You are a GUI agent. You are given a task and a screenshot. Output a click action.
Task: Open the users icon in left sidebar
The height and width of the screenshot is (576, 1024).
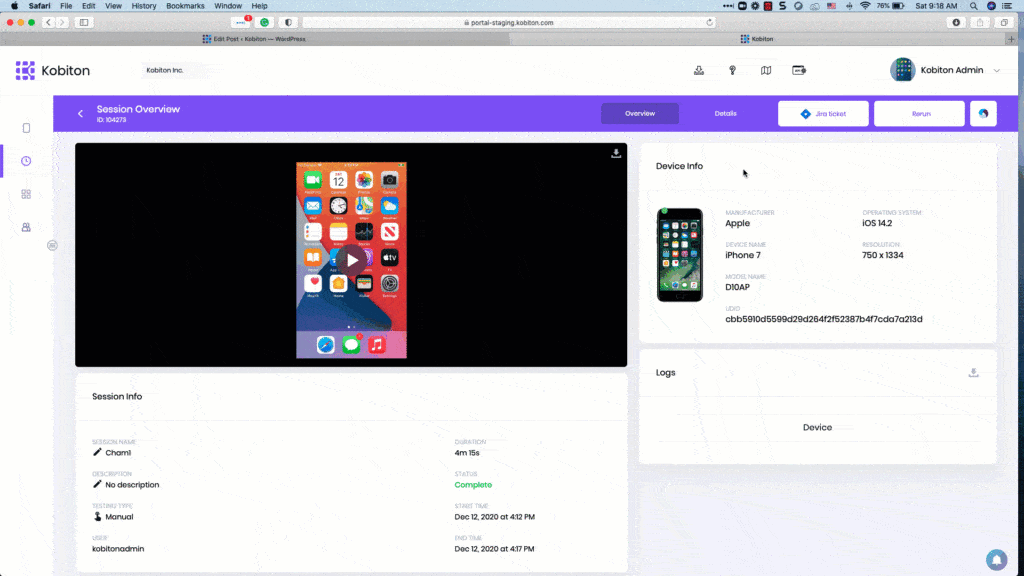[26, 227]
